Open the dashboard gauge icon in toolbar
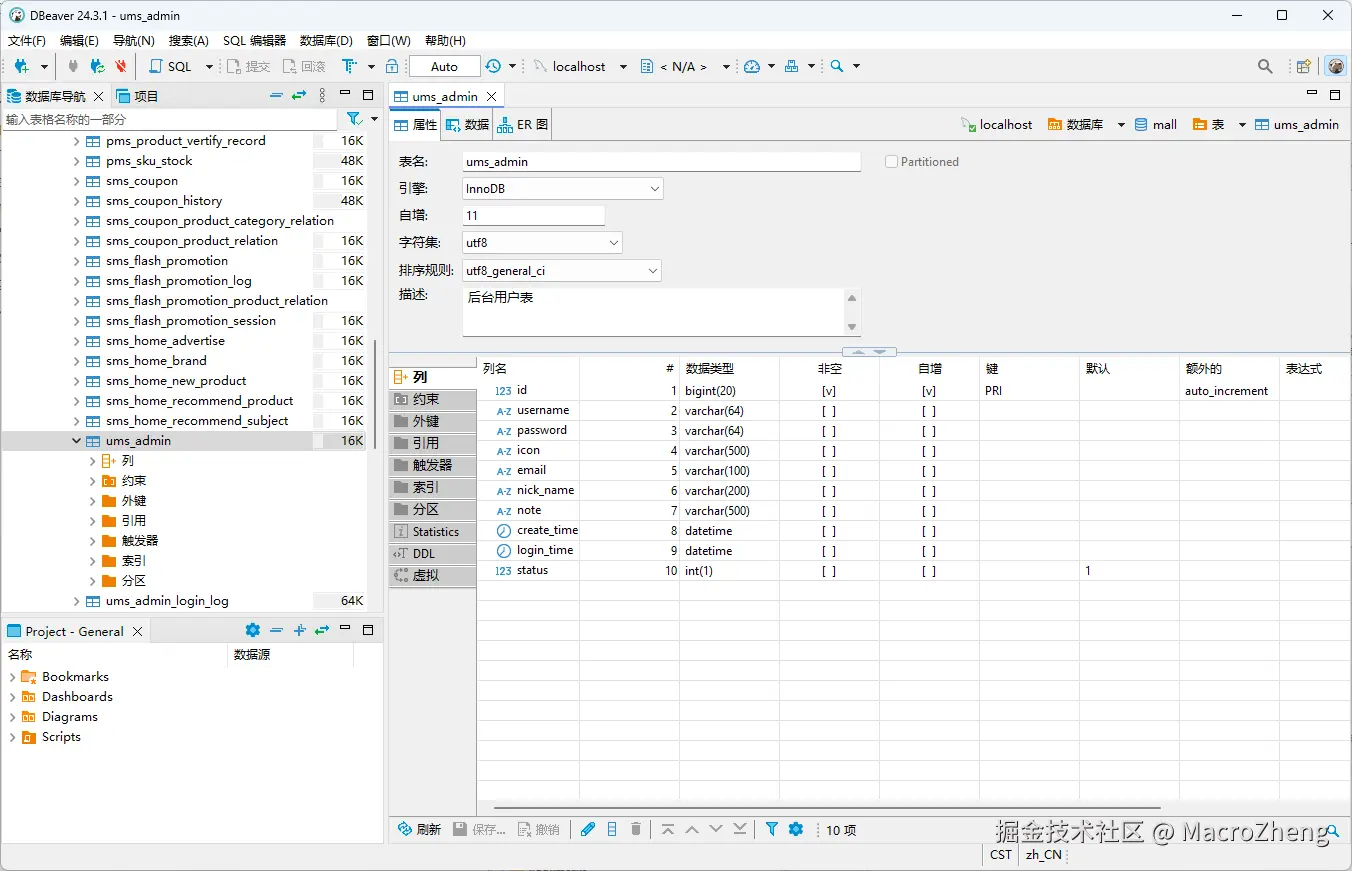The image size is (1352, 871). tap(752, 66)
